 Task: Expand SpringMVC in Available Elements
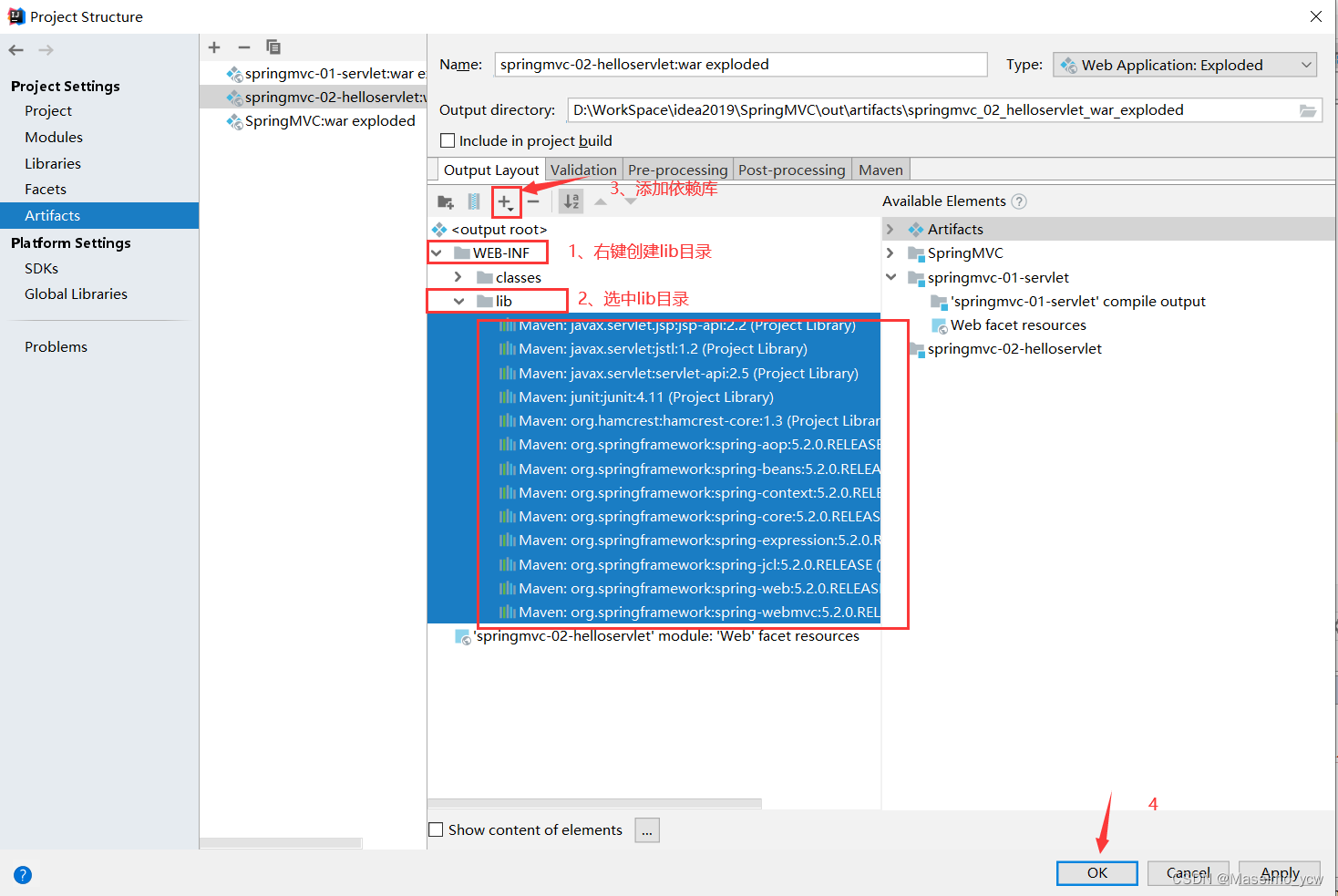pyautogui.click(x=890, y=253)
